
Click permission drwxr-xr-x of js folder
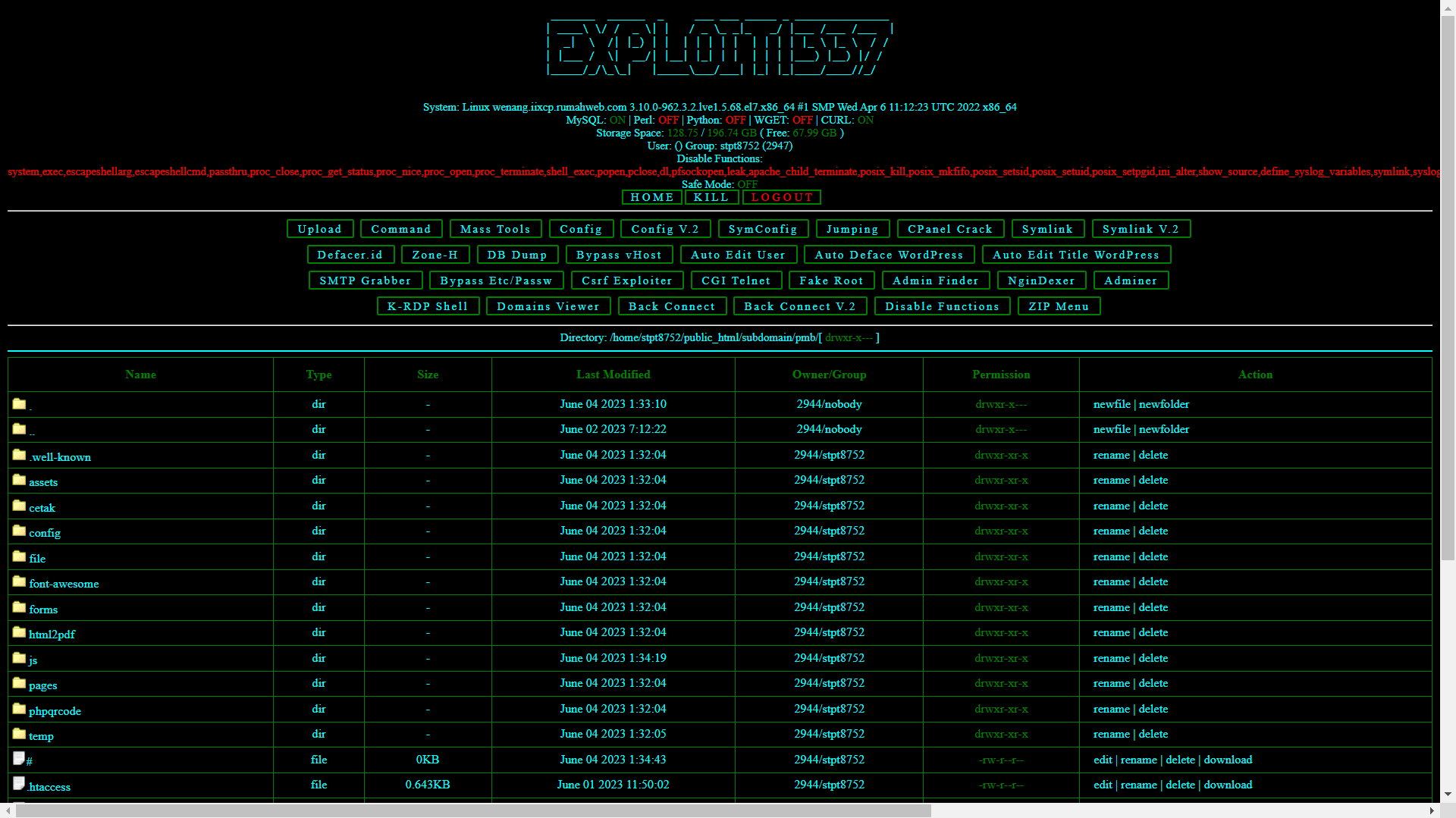click(1001, 658)
